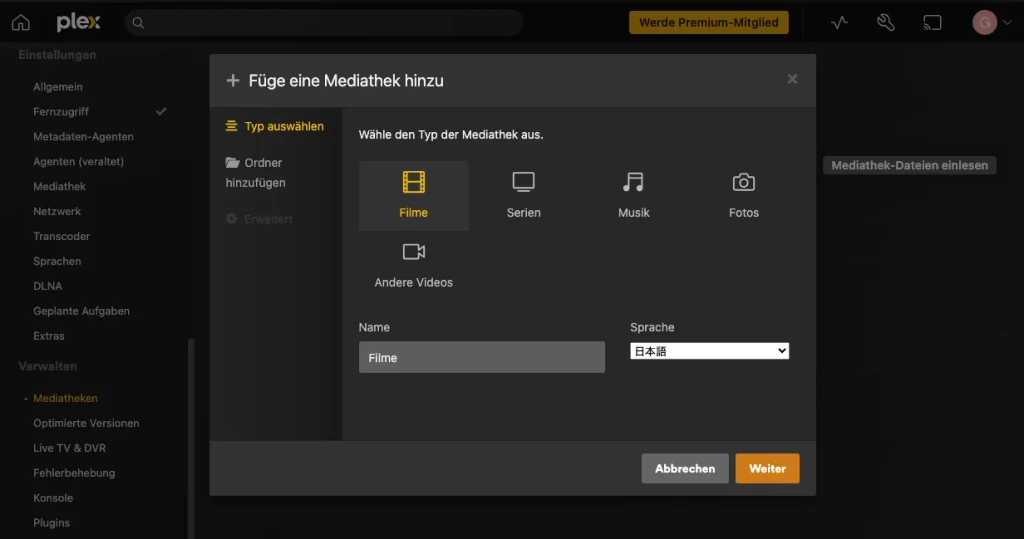This screenshot has width=1024, height=539.
Task: Click the top search bar field
Action: (x=324, y=23)
